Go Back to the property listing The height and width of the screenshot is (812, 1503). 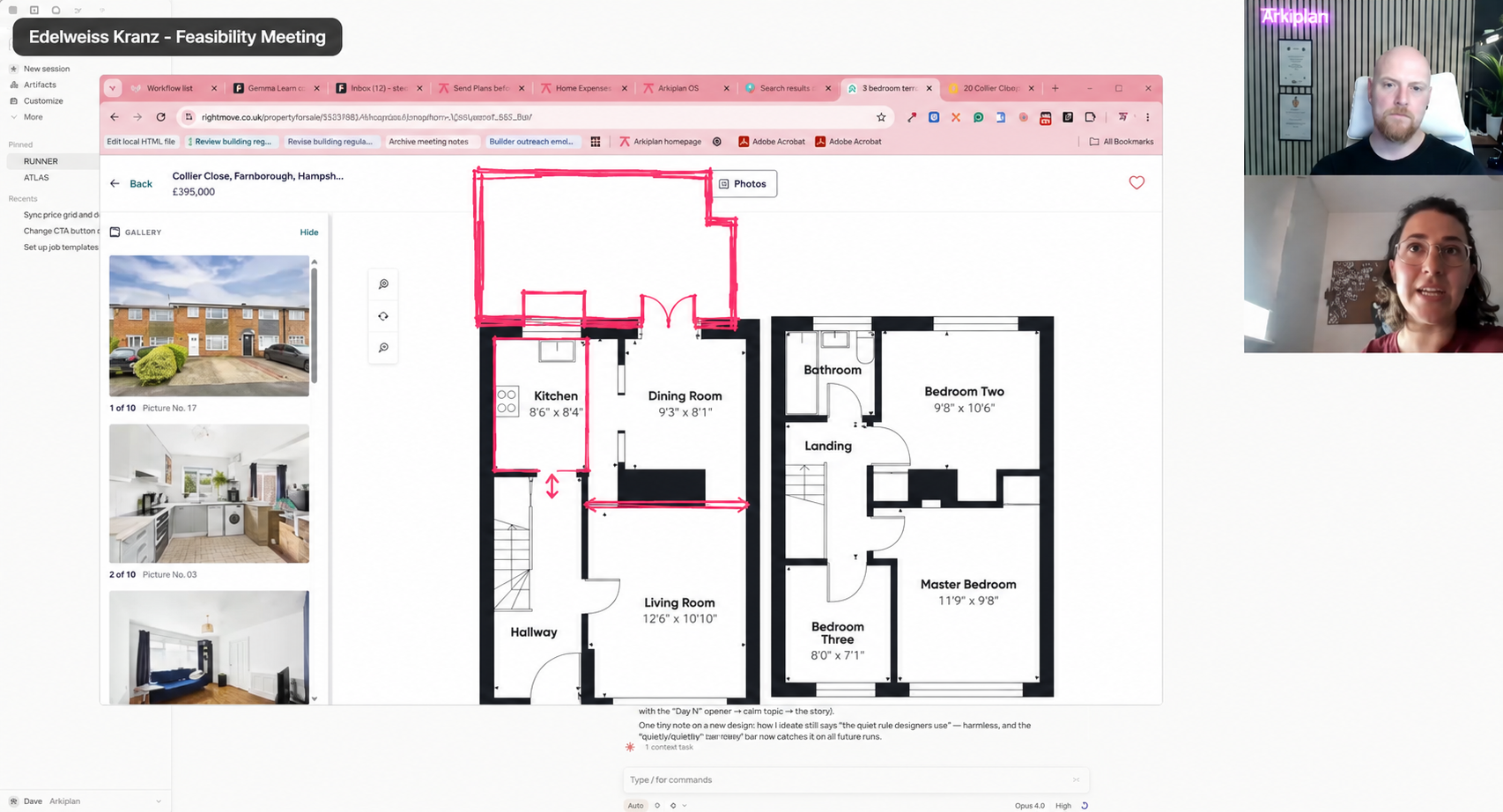click(x=131, y=184)
